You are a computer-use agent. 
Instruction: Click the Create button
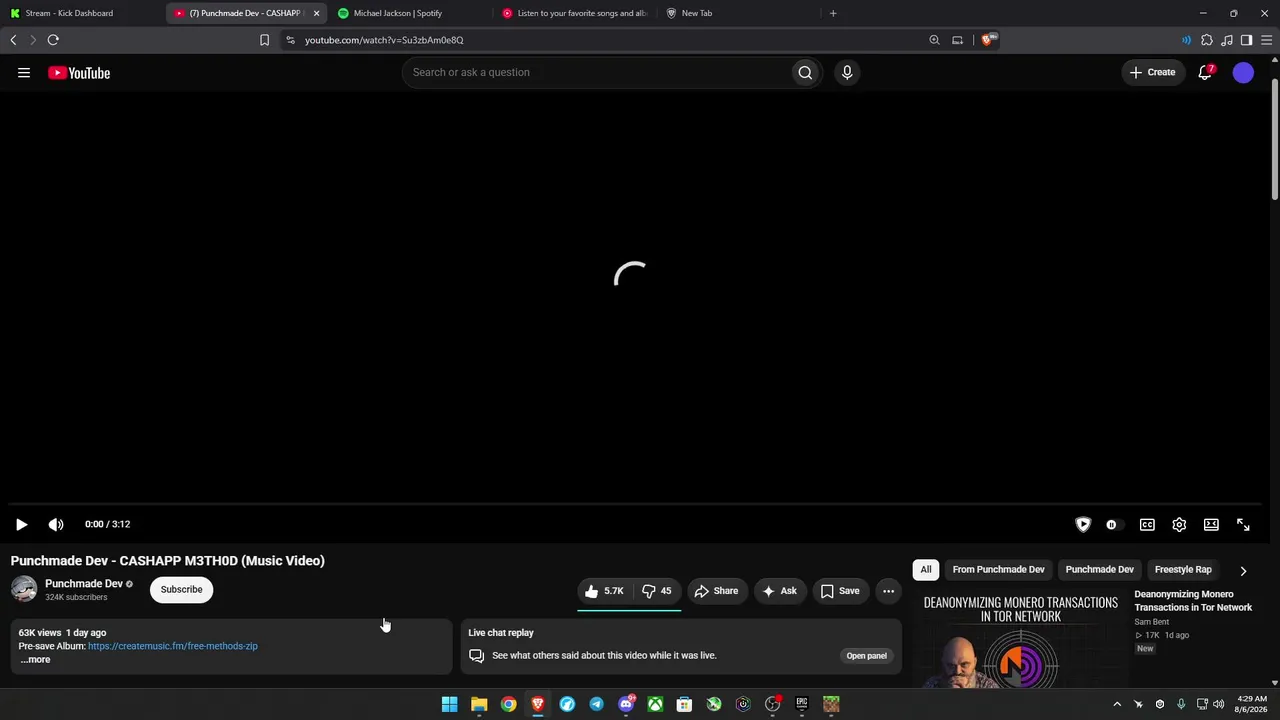(x=1152, y=72)
